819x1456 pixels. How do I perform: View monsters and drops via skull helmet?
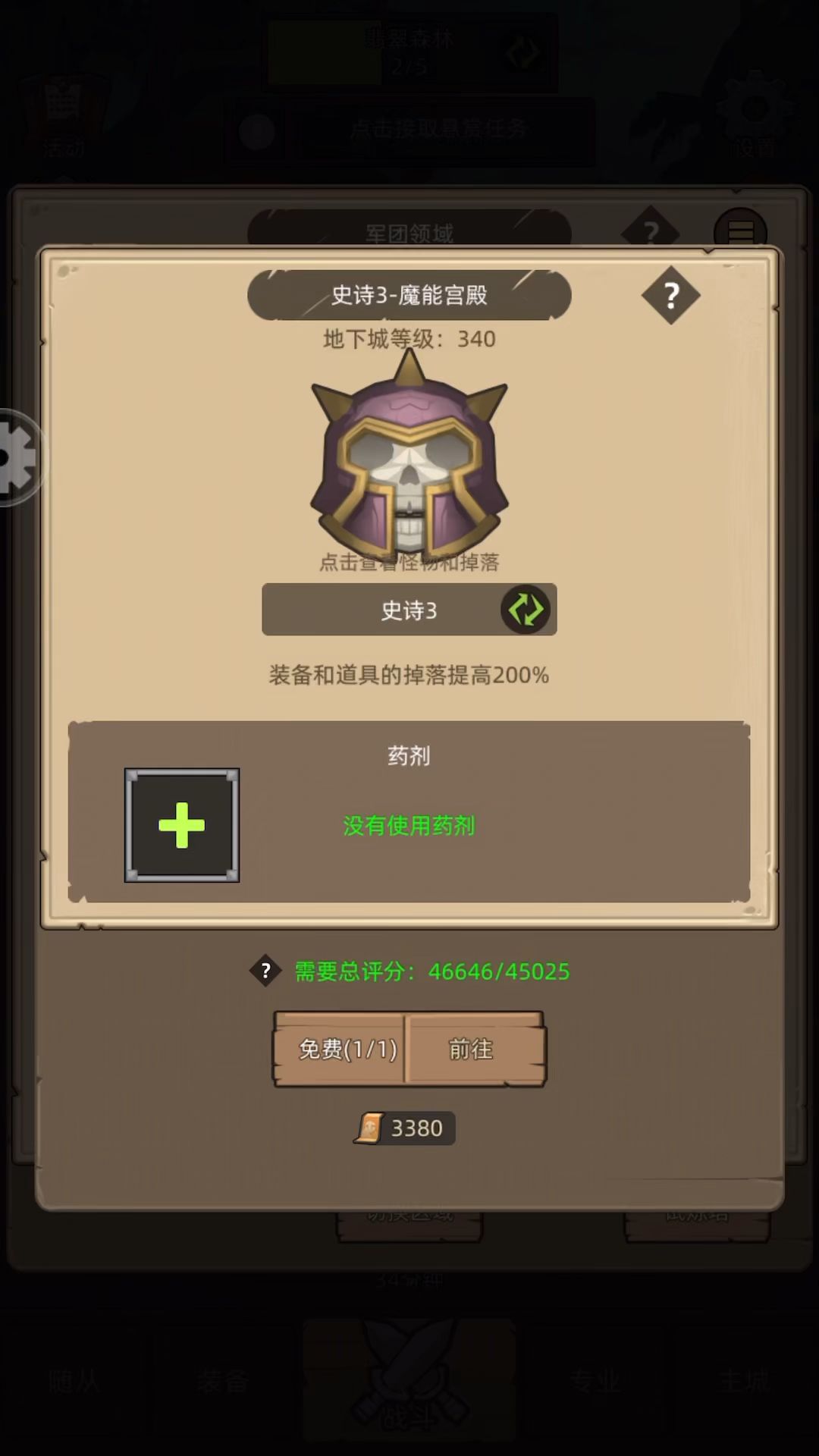click(x=409, y=453)
